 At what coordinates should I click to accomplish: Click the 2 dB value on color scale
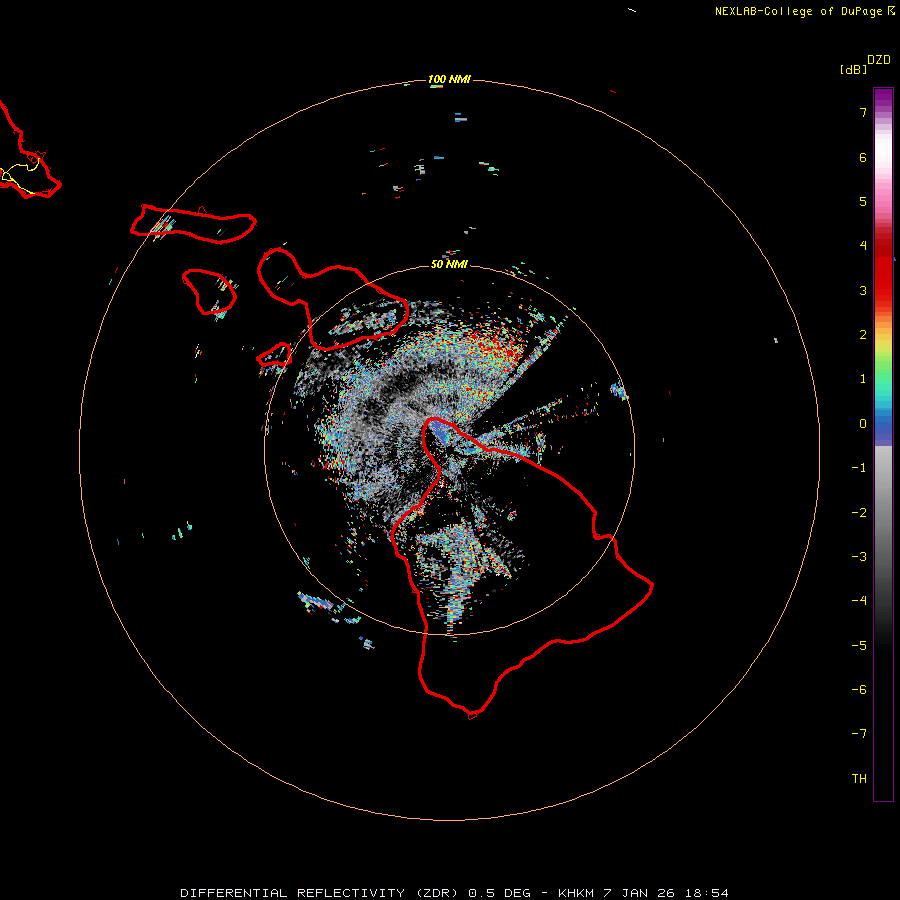(x=863, y=335)
